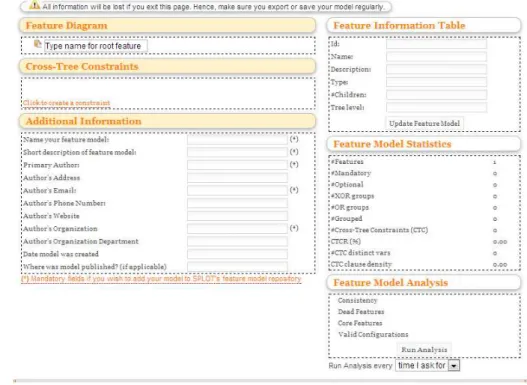Click the root feature name input field
527x385 pixels.
click(x=95, y=46)
